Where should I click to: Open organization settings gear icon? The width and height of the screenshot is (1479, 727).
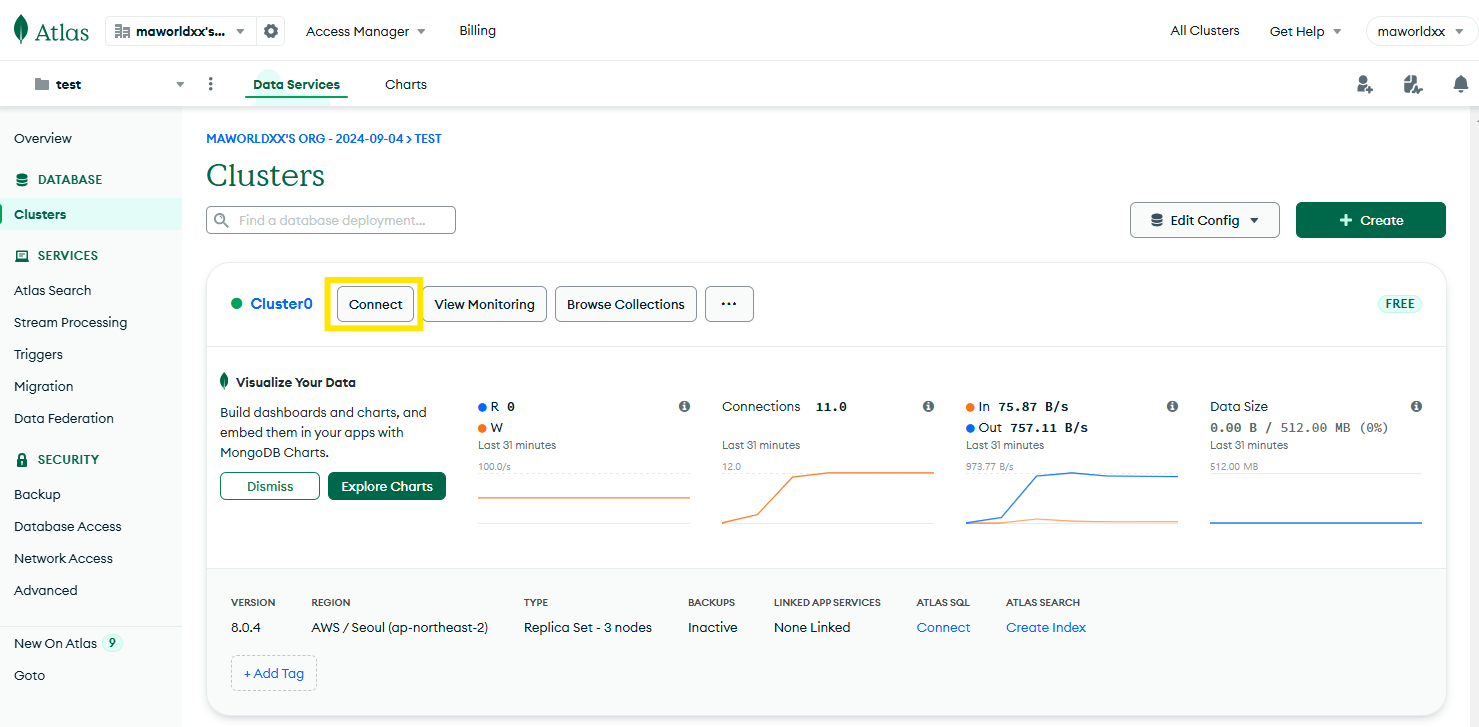point(271,31)
